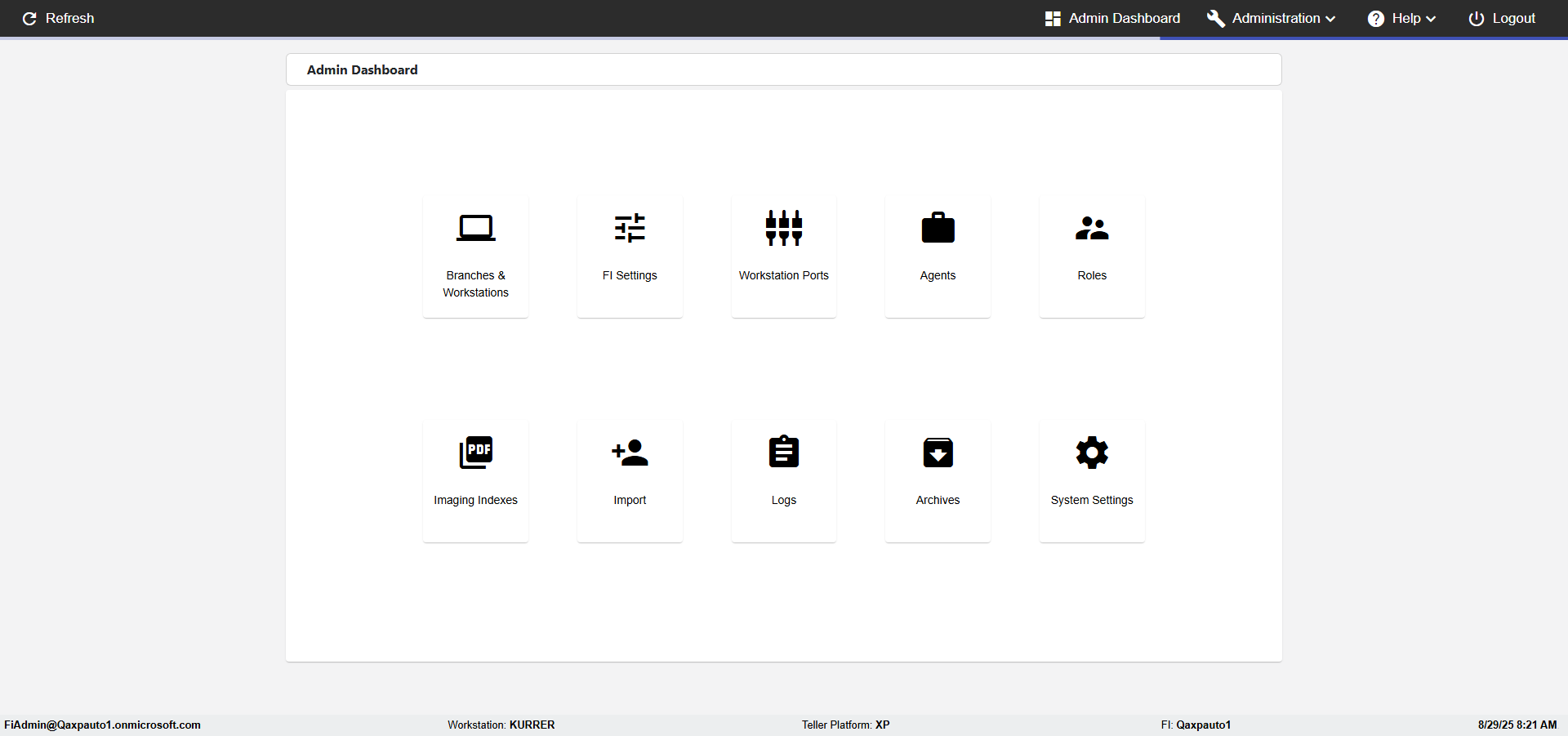Click the Admin Dashboard page heading
Screen dimensions: 1568x736
click(362, 70)
